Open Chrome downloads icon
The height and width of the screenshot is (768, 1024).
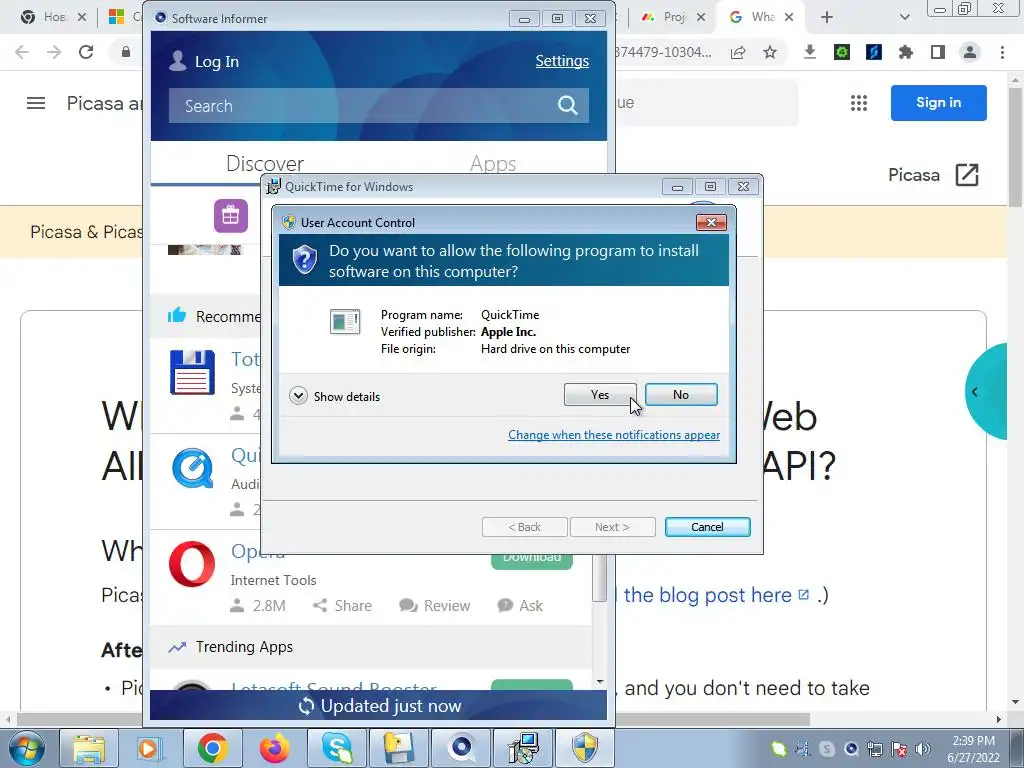(810, 52)
